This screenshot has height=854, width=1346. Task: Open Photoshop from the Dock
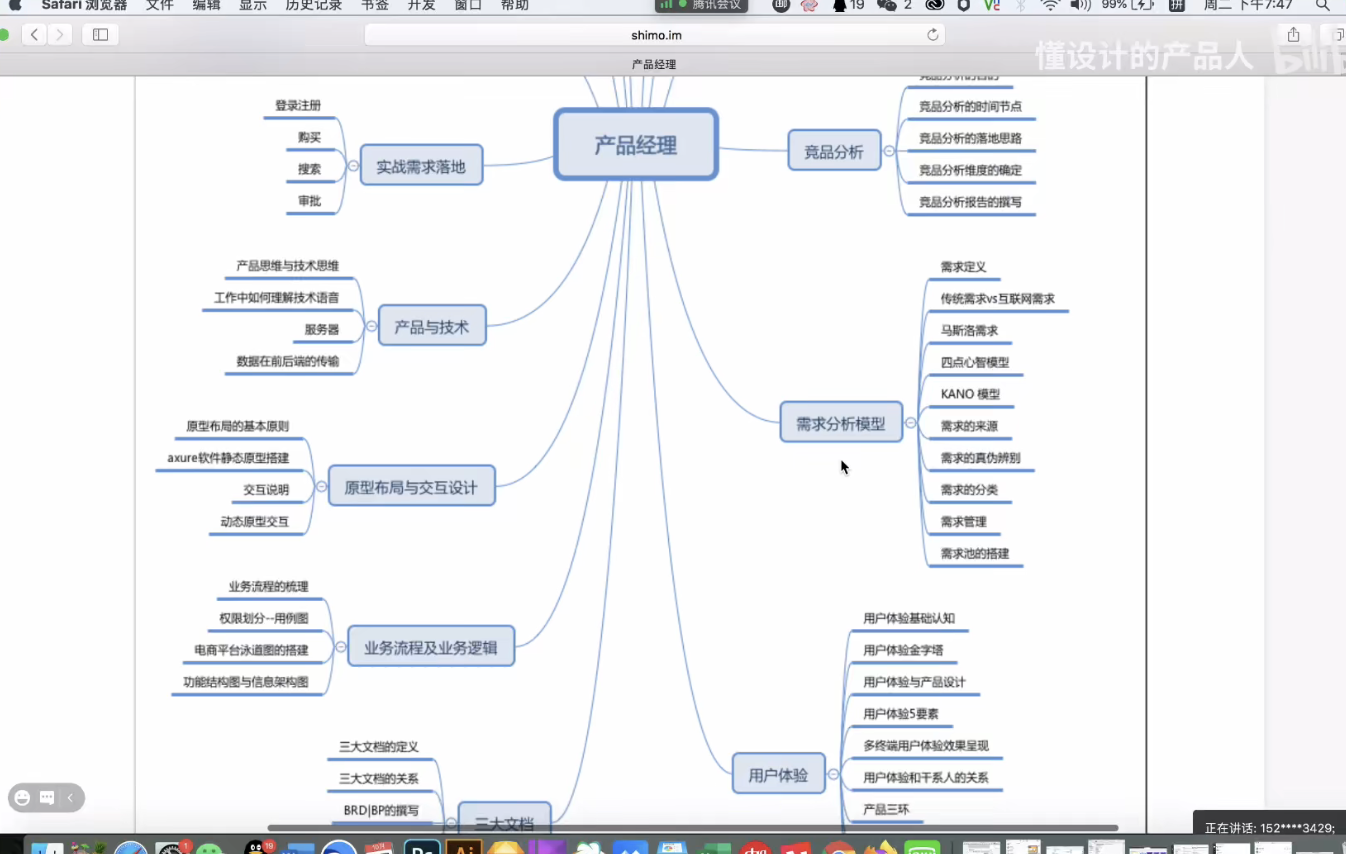(422, 847)
